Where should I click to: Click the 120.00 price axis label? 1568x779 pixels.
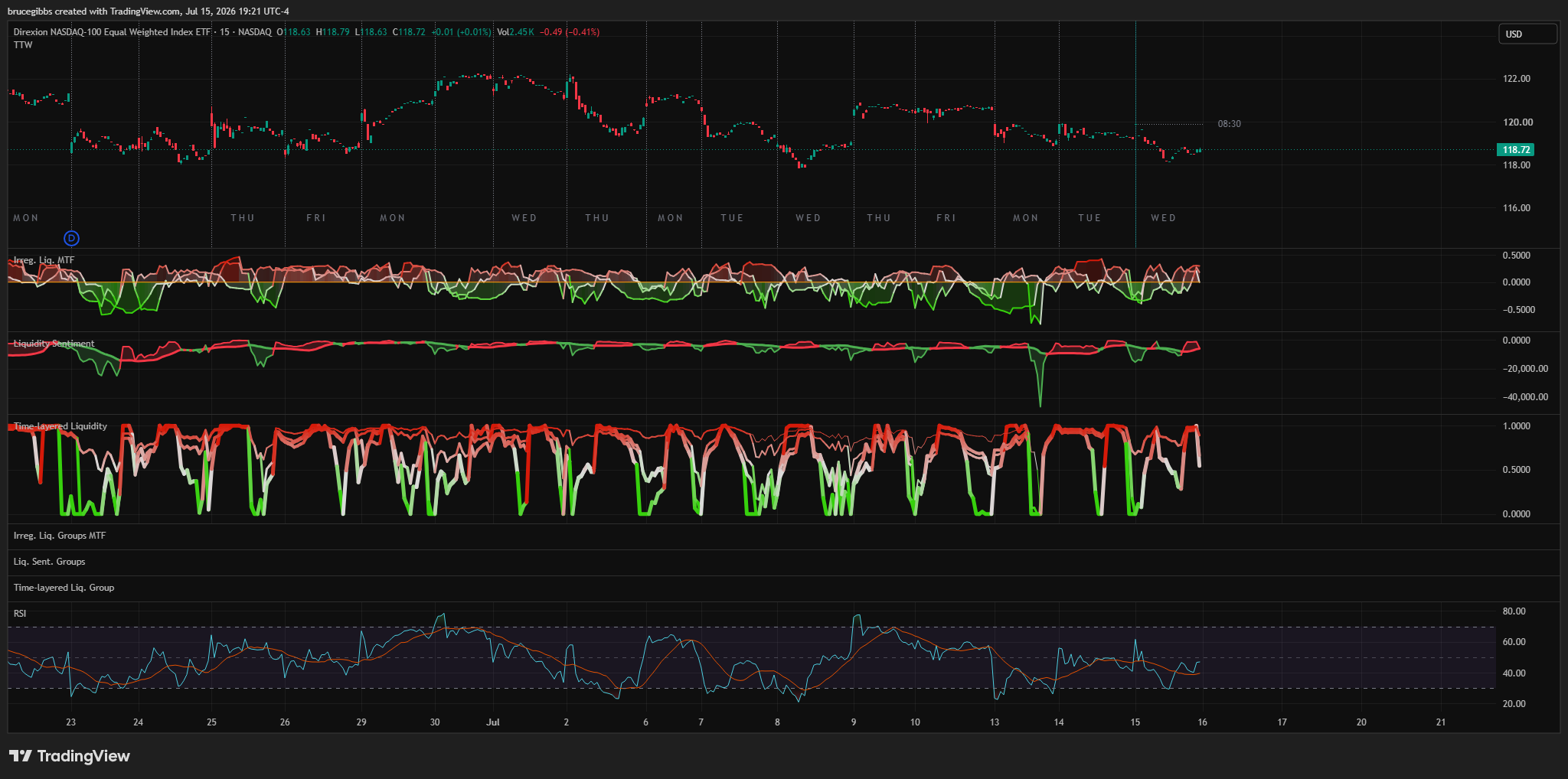pyautogui.click(x=1518, y=122)
